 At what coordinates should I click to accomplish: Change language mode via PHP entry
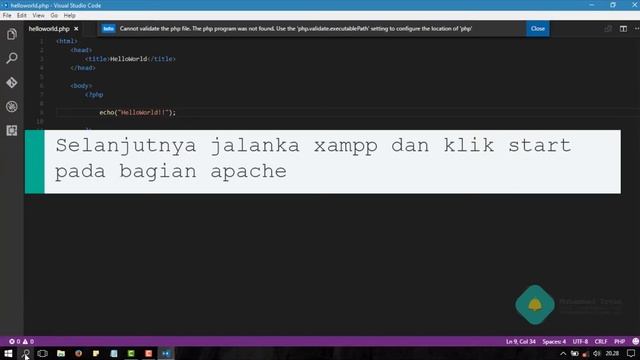click(x=619, y=341)
